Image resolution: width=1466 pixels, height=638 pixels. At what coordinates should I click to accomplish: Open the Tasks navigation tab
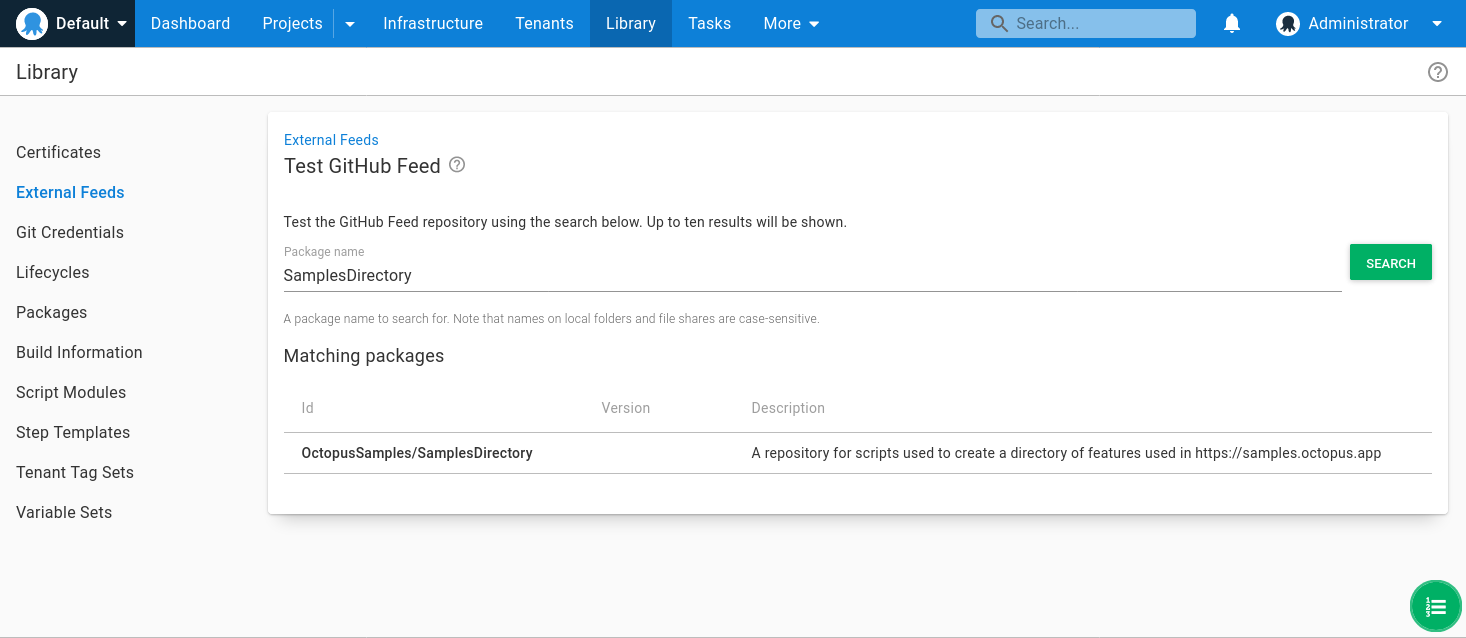pyautogui.click(x=709, y=23)
